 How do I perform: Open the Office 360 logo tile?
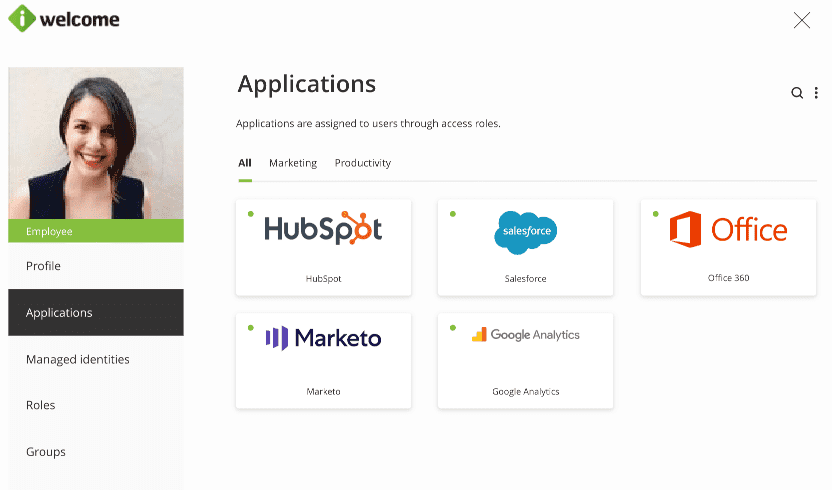[728, 230]
